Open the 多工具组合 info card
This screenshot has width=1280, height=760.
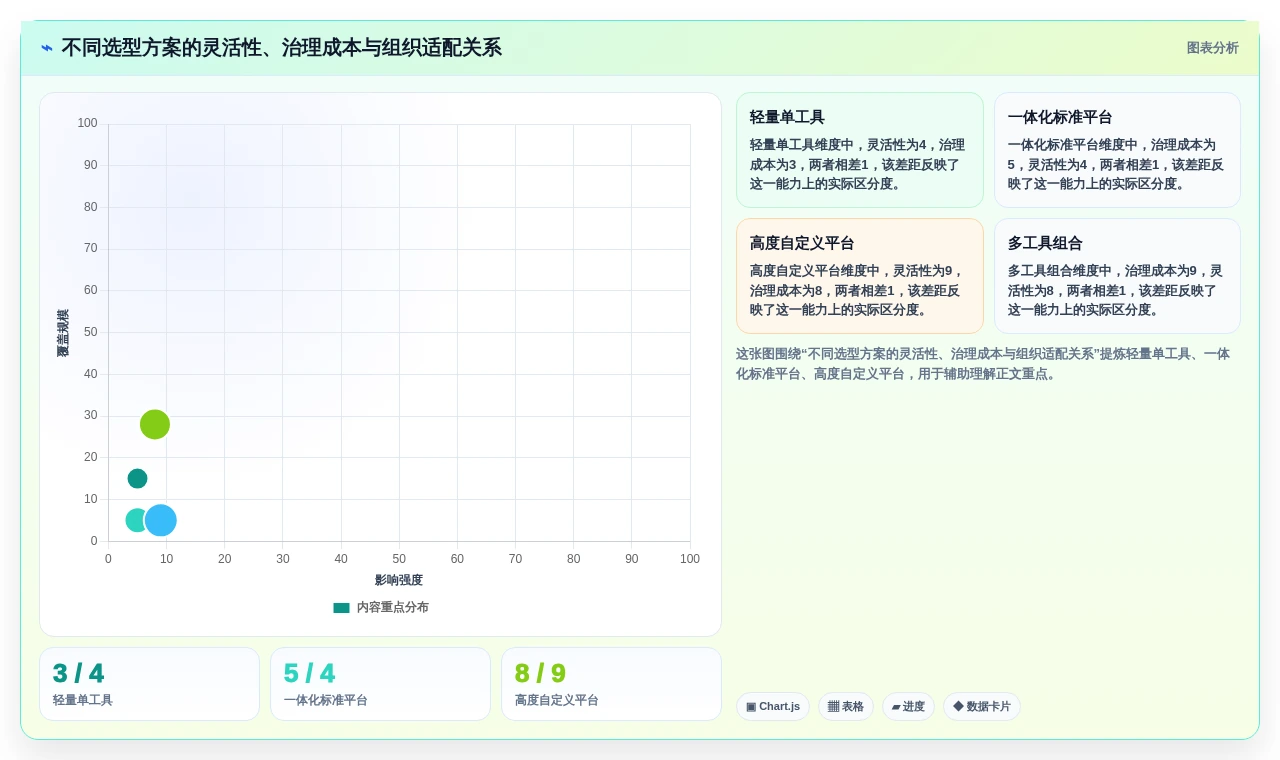[1117, 276]
